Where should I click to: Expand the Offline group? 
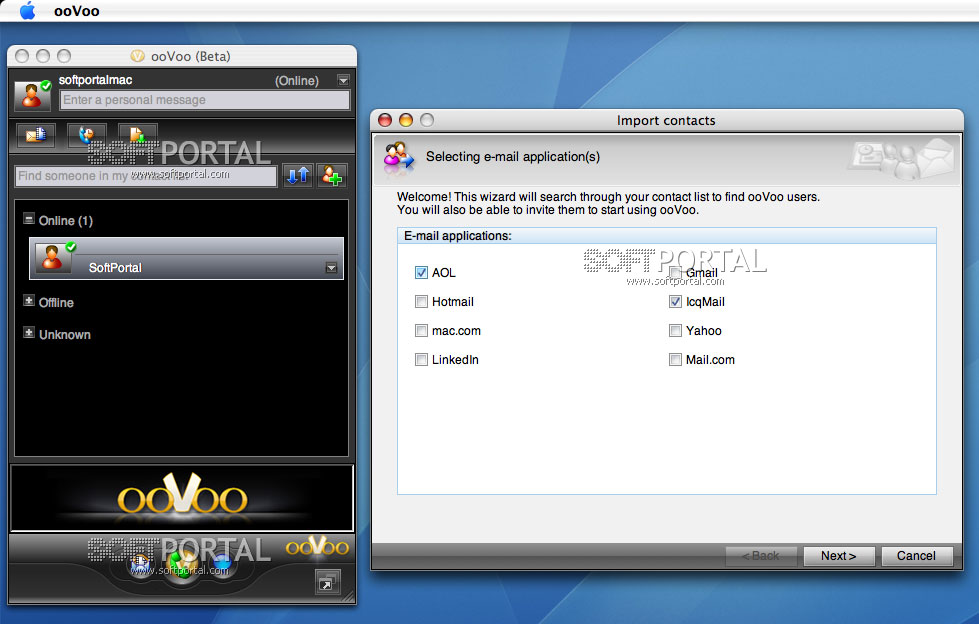click(29, 300)
